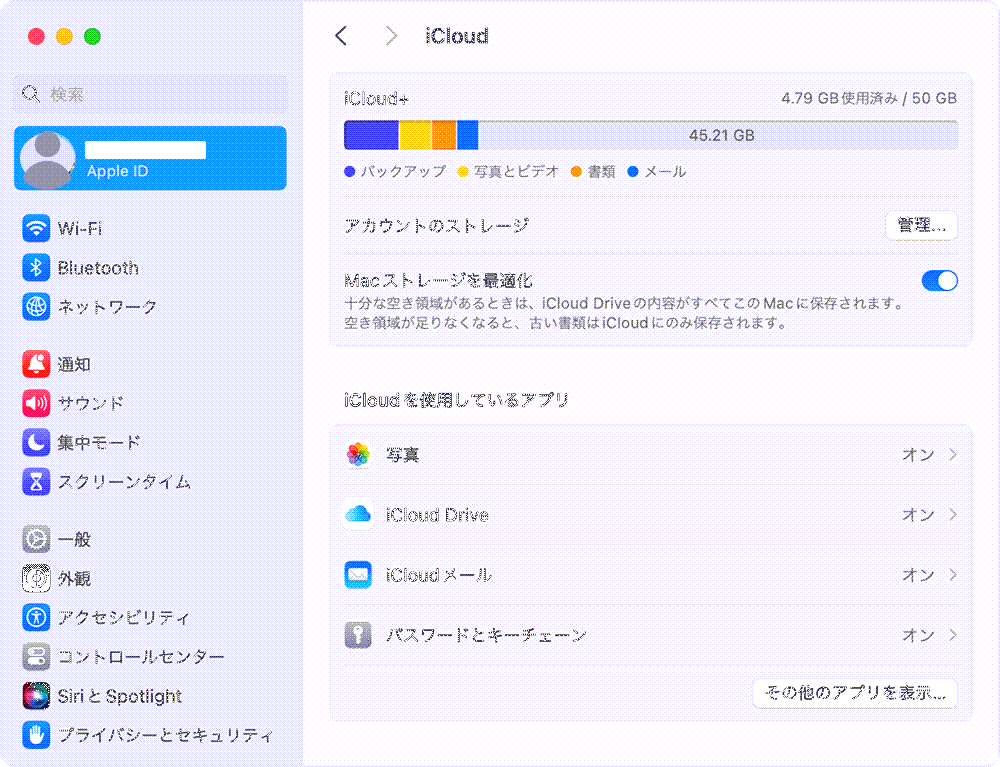Select Wi-Fi in the sidebar
1000x767 pixels.
(151, 228)
